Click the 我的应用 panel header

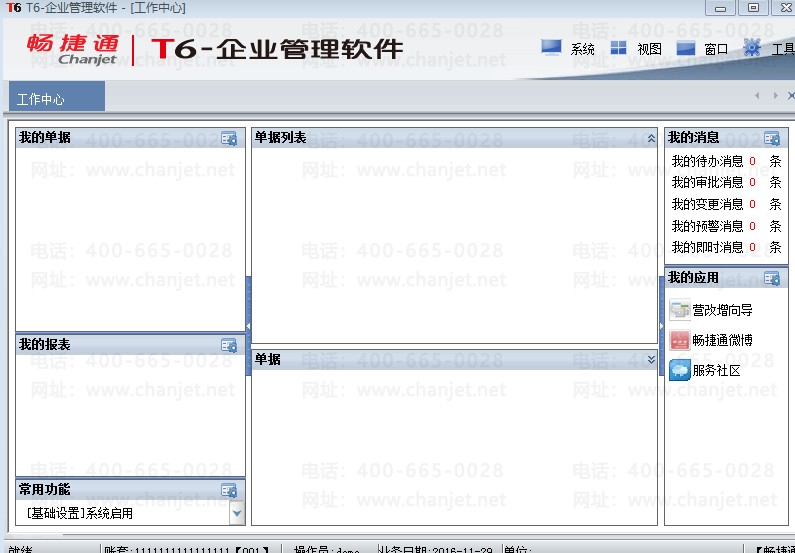pyautogui.click(x=726, y=278)
